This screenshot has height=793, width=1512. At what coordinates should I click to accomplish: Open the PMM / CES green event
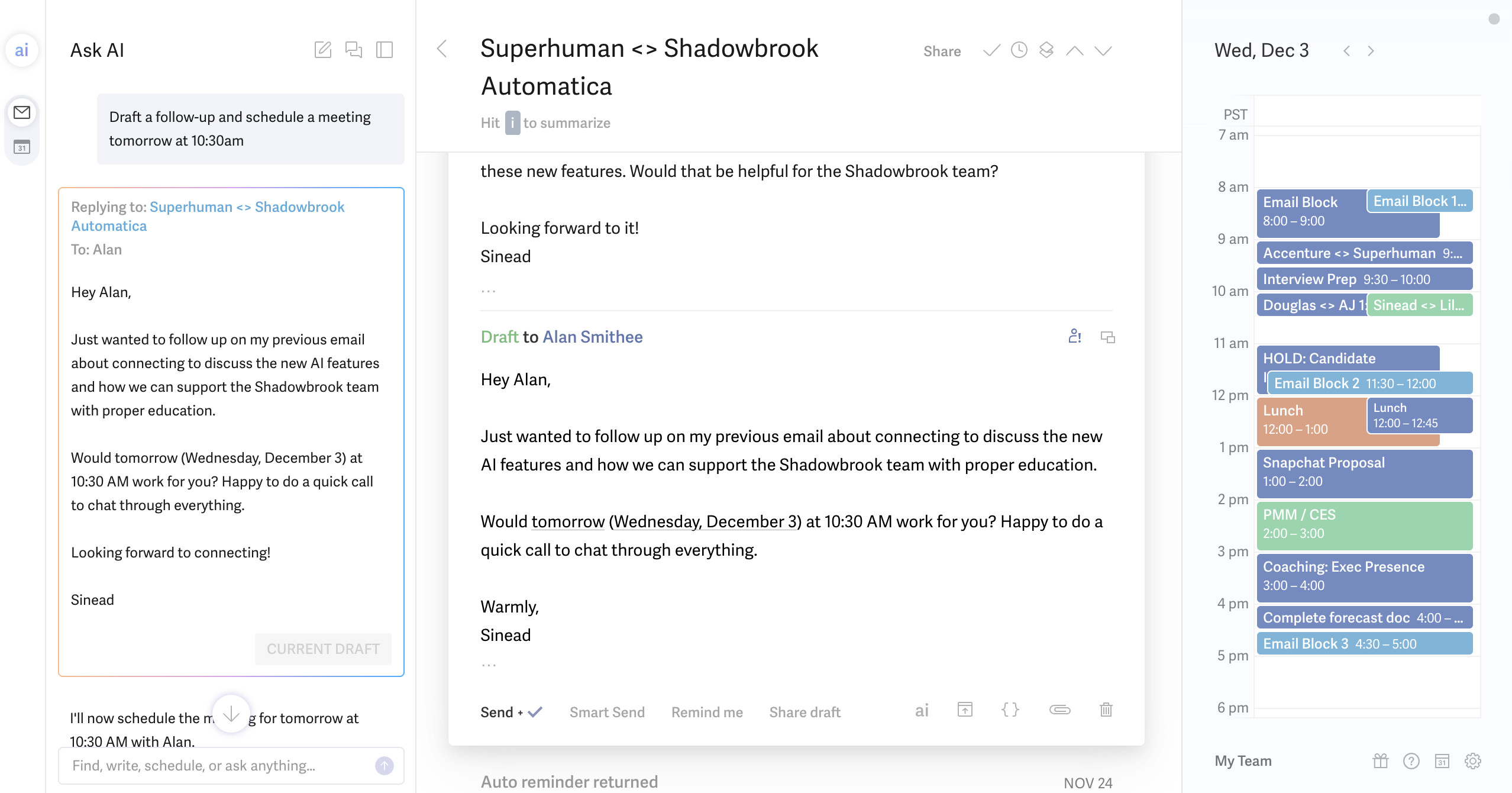coord(1364,524)
